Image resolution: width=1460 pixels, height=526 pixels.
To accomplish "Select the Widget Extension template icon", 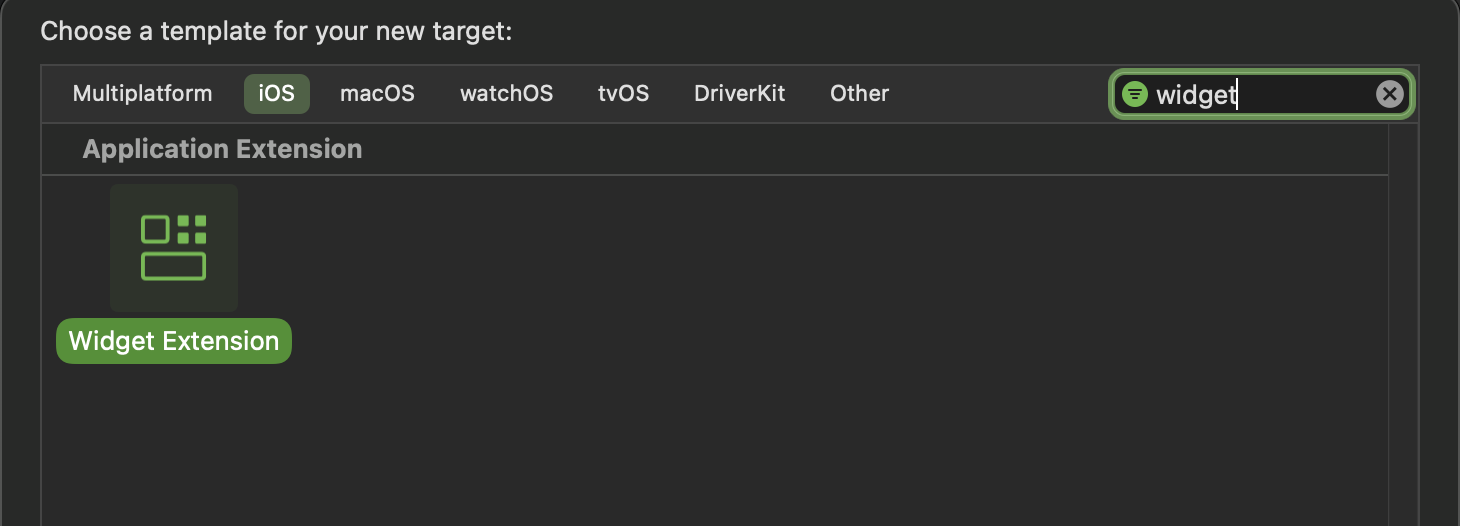I will coord(174,247).
